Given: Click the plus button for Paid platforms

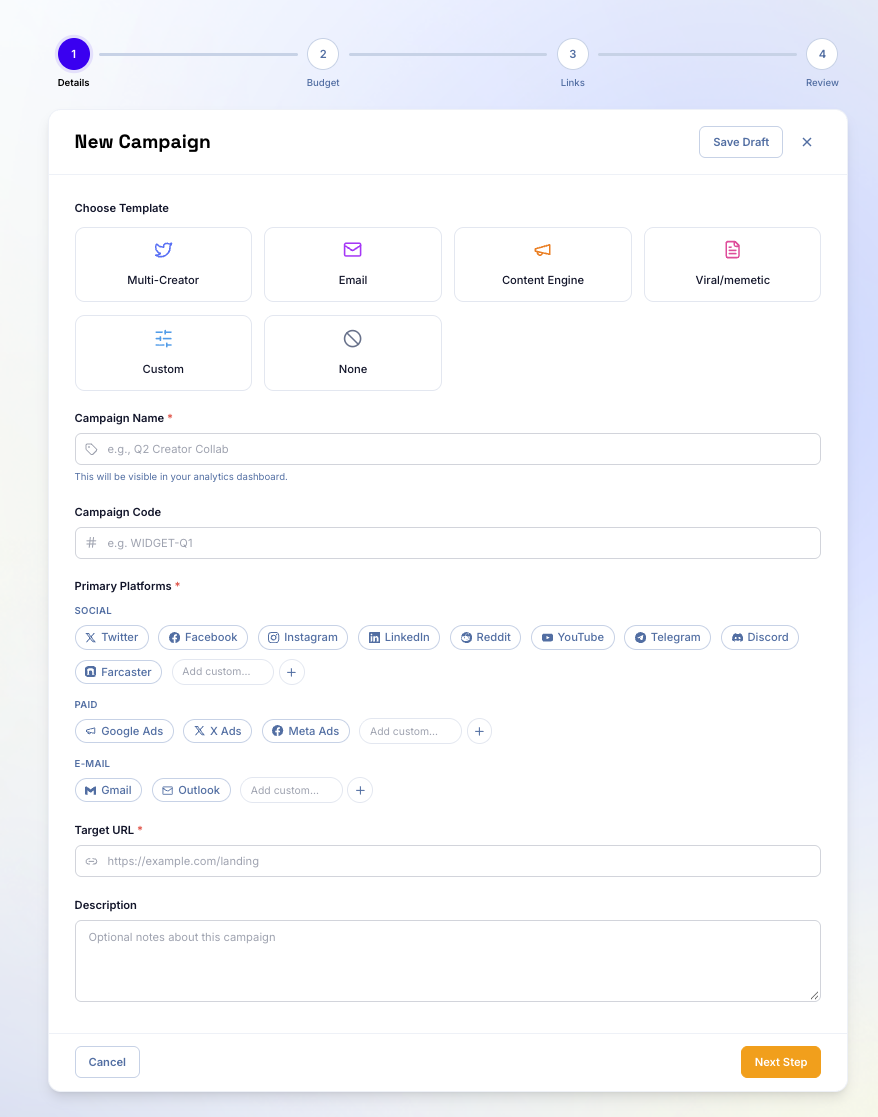Looking at the screenshot, I should point(479,731).
